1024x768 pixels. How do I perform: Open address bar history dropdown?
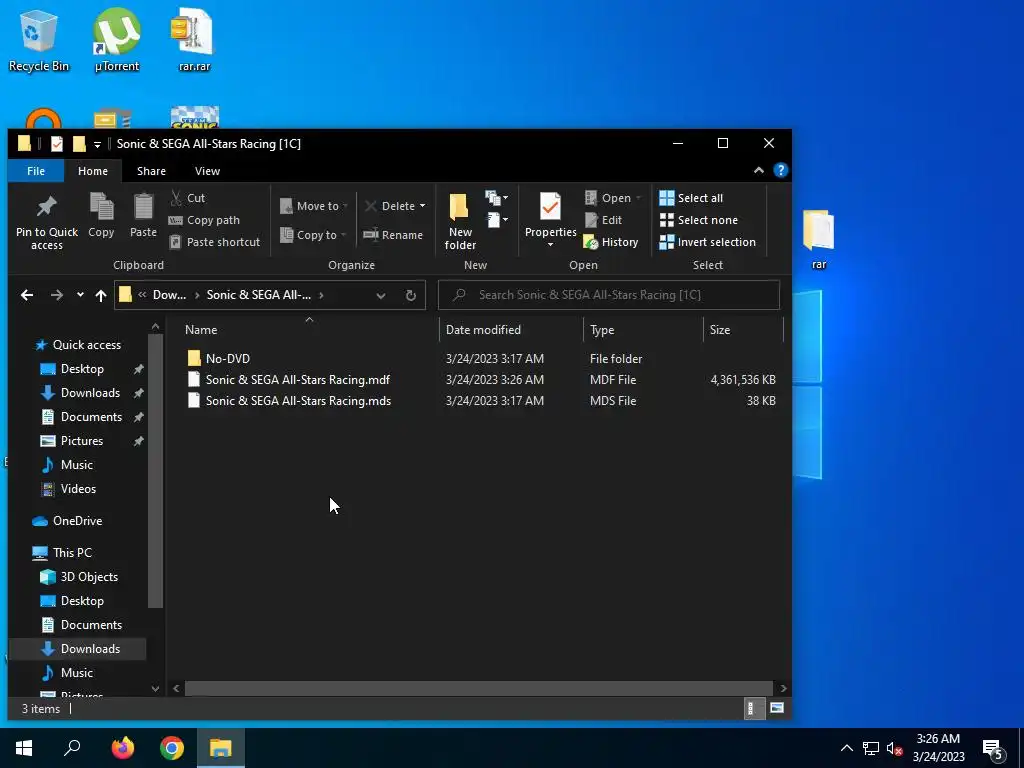click(x=381, y=296)
